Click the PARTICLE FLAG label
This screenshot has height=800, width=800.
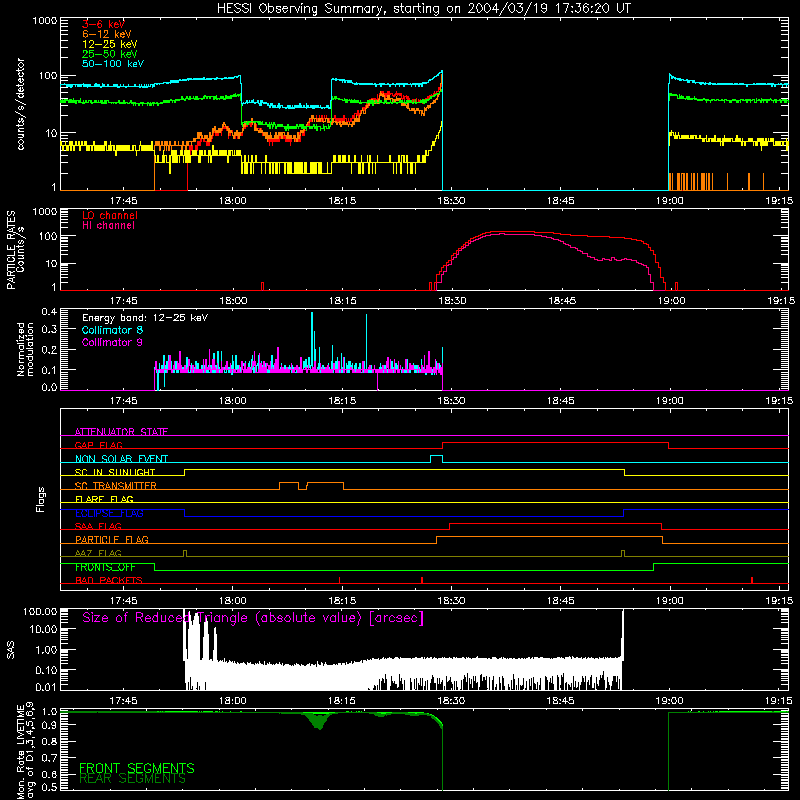pyautogui.click(x=112, y=539)
